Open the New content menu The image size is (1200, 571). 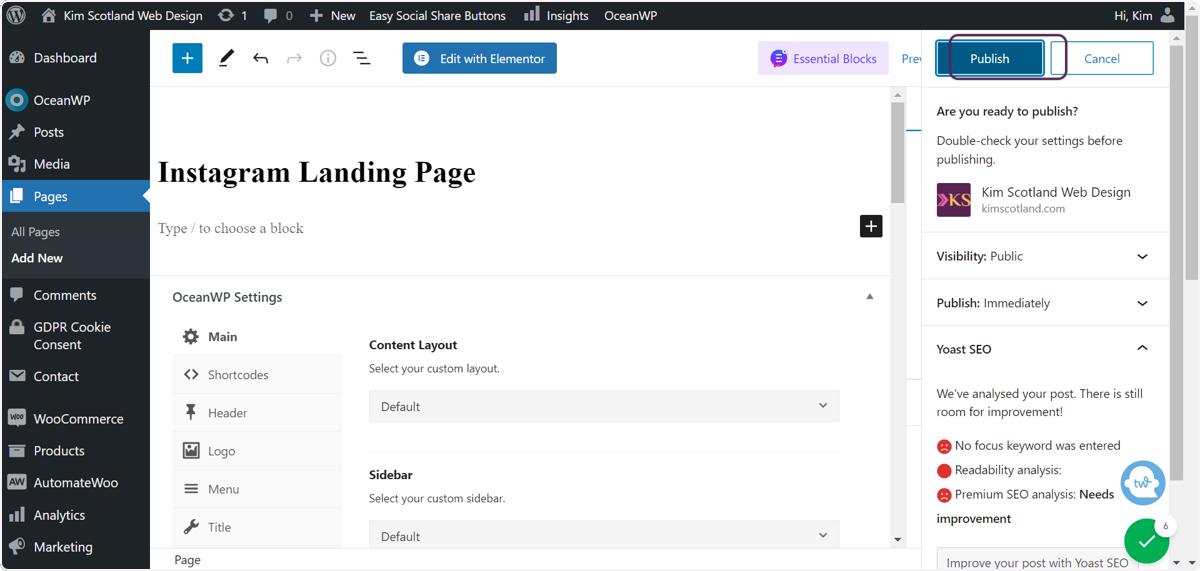click(x=332, y=15)
